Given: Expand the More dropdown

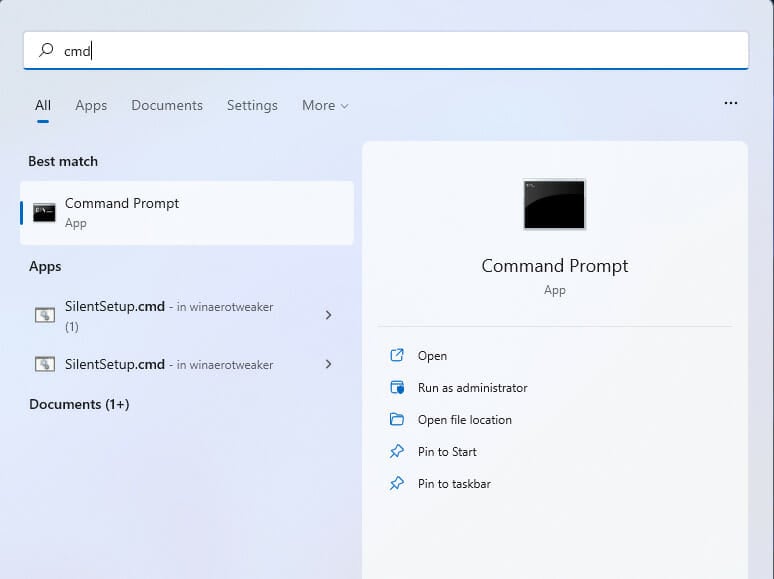Looking at the screenshot, I should coord(325,105).
